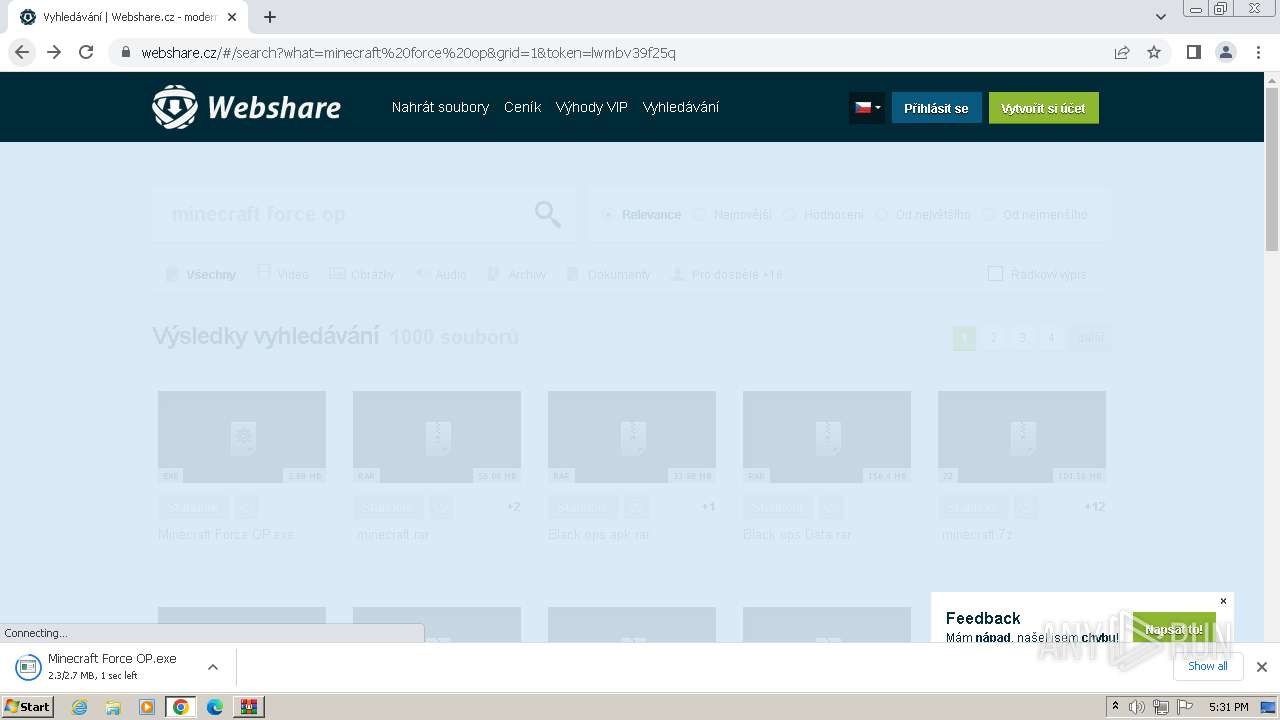Viewport: 1280px width, 720px height.
Task: Click the magnifier search icon
Action: tap(547, 214)
